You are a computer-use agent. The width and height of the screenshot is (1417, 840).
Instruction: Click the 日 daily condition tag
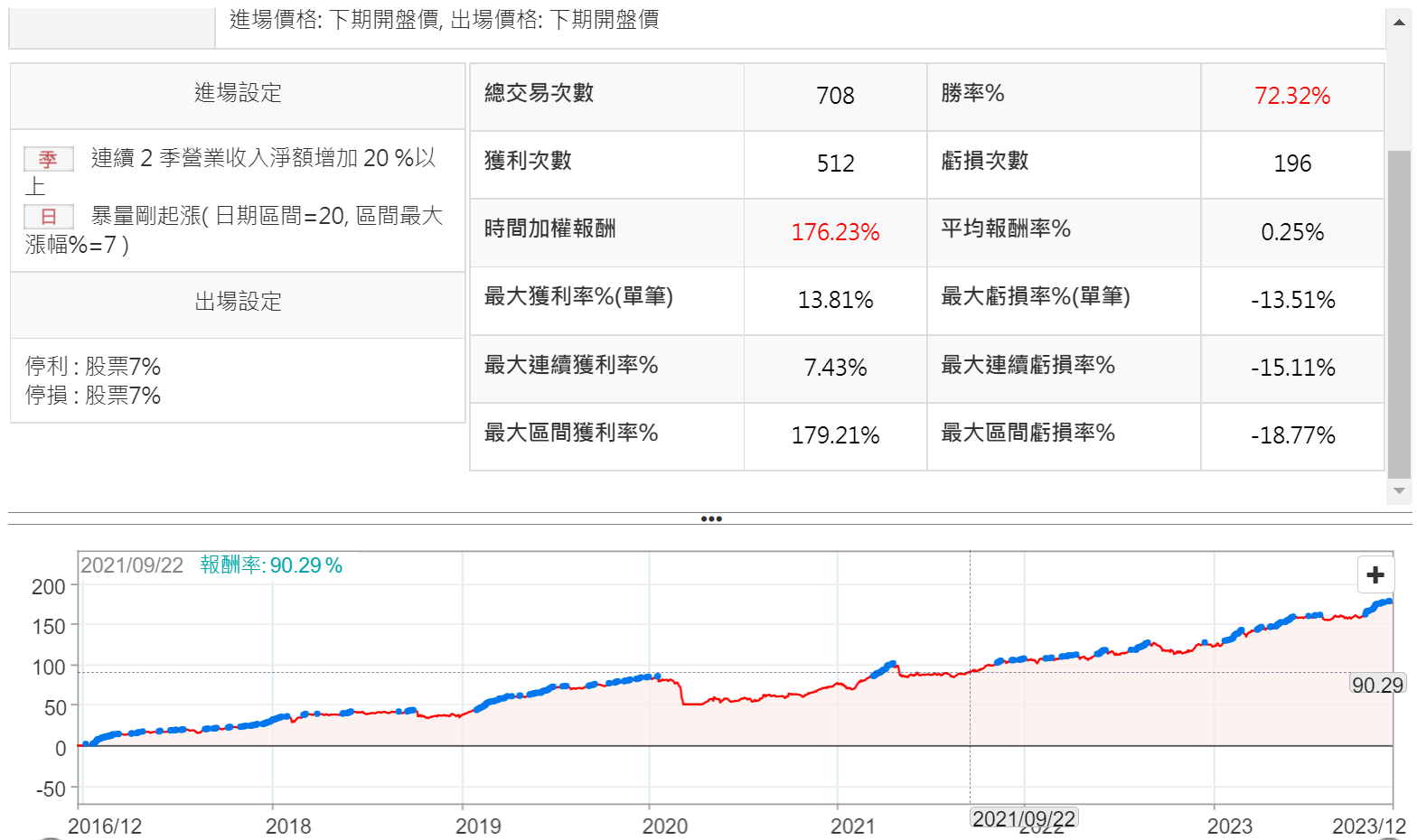[x=49, y=217]
